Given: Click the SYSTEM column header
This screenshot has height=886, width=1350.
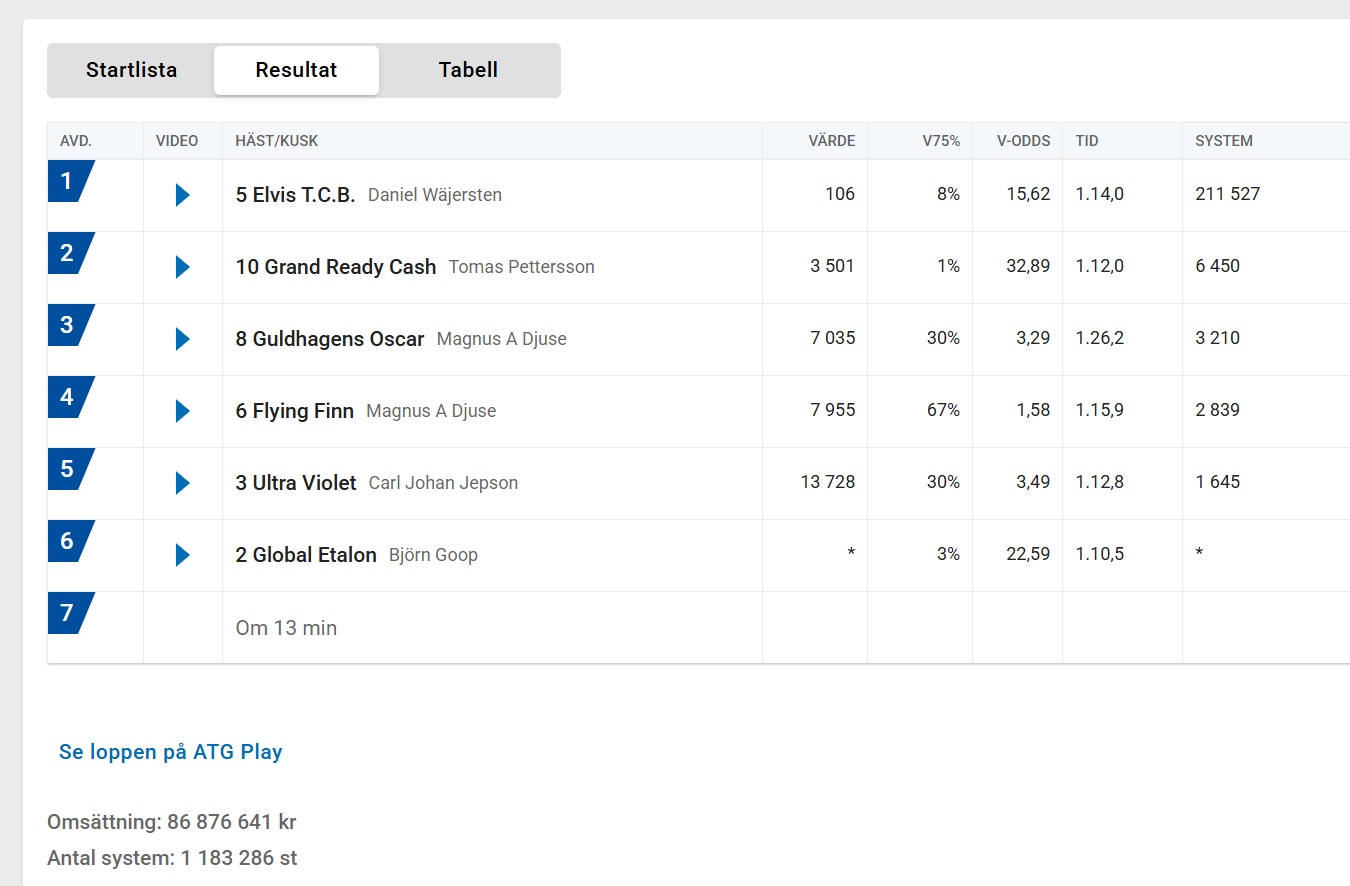Looking at the screenshot, I should pyautogui.click(x=1224, y=141).
